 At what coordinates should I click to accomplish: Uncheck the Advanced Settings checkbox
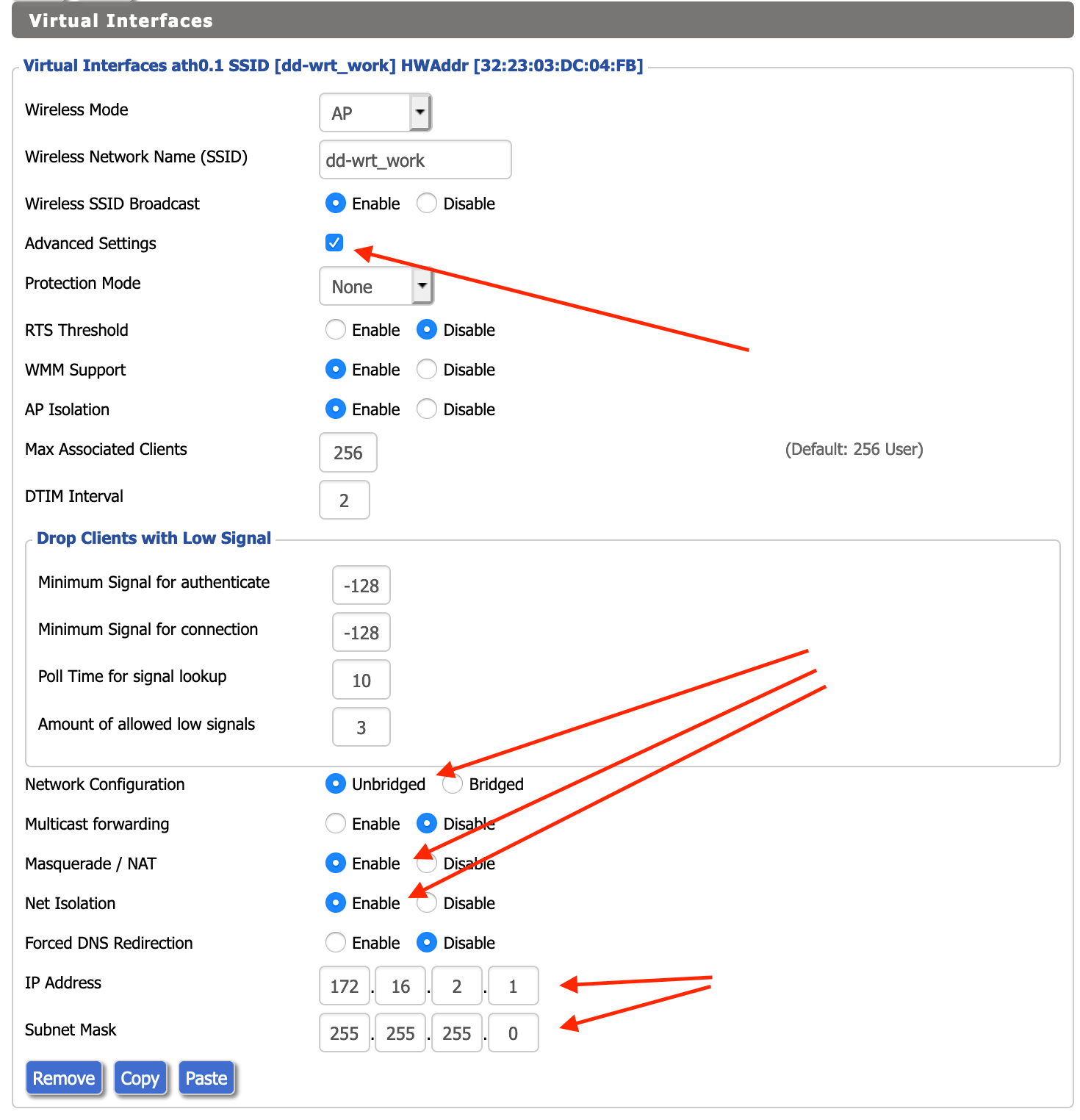(x=334, y=243)
